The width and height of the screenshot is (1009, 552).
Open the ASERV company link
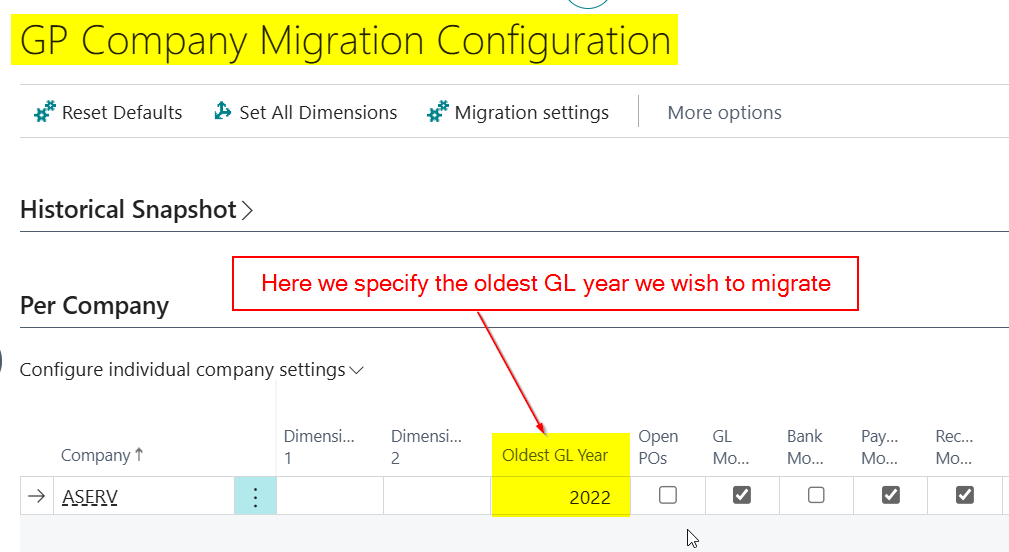(90, 497)
